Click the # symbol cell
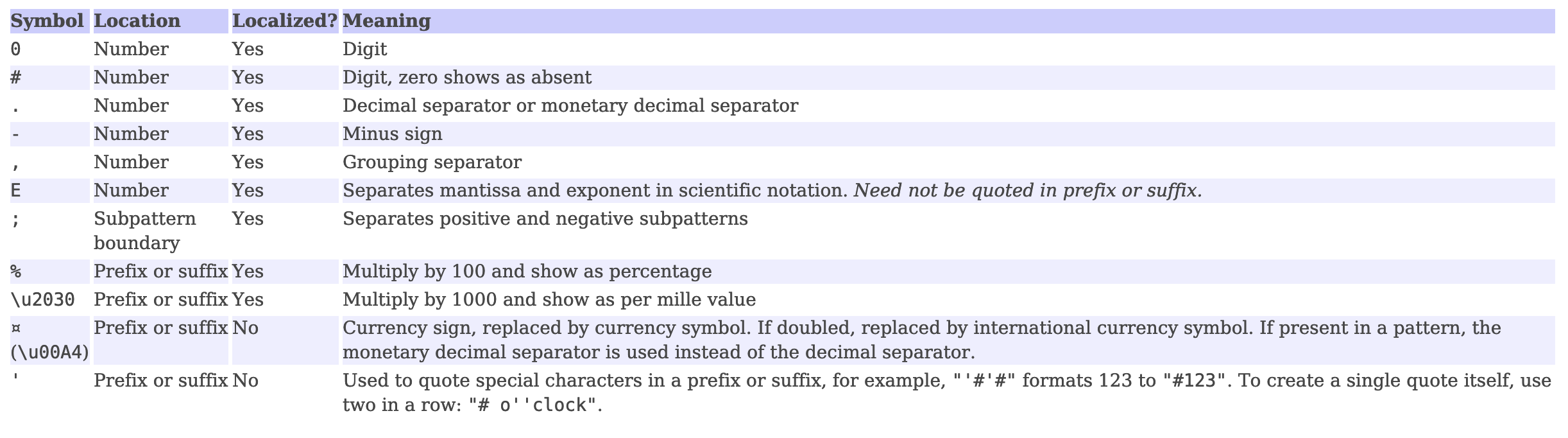 point(16,78)
